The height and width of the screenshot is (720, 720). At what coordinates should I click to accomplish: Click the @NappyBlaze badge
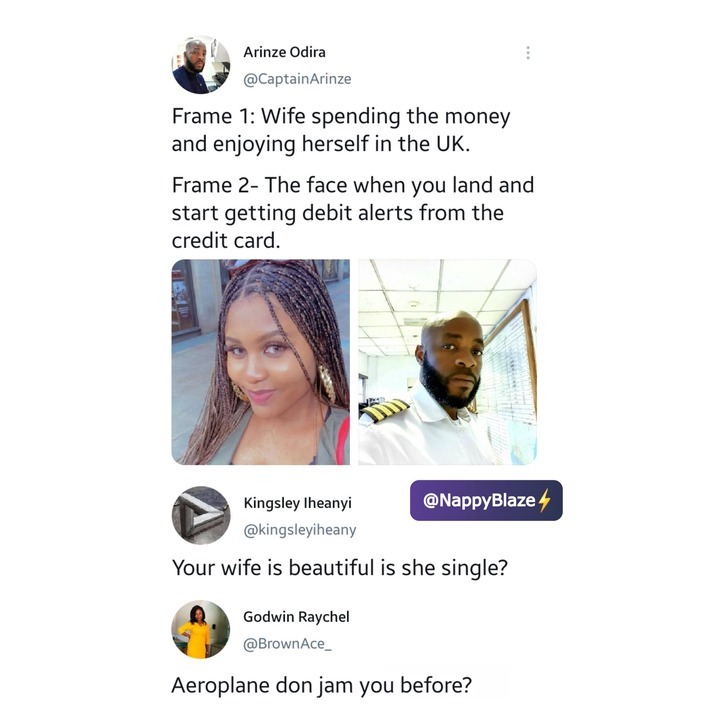click(x=486, y=500)
